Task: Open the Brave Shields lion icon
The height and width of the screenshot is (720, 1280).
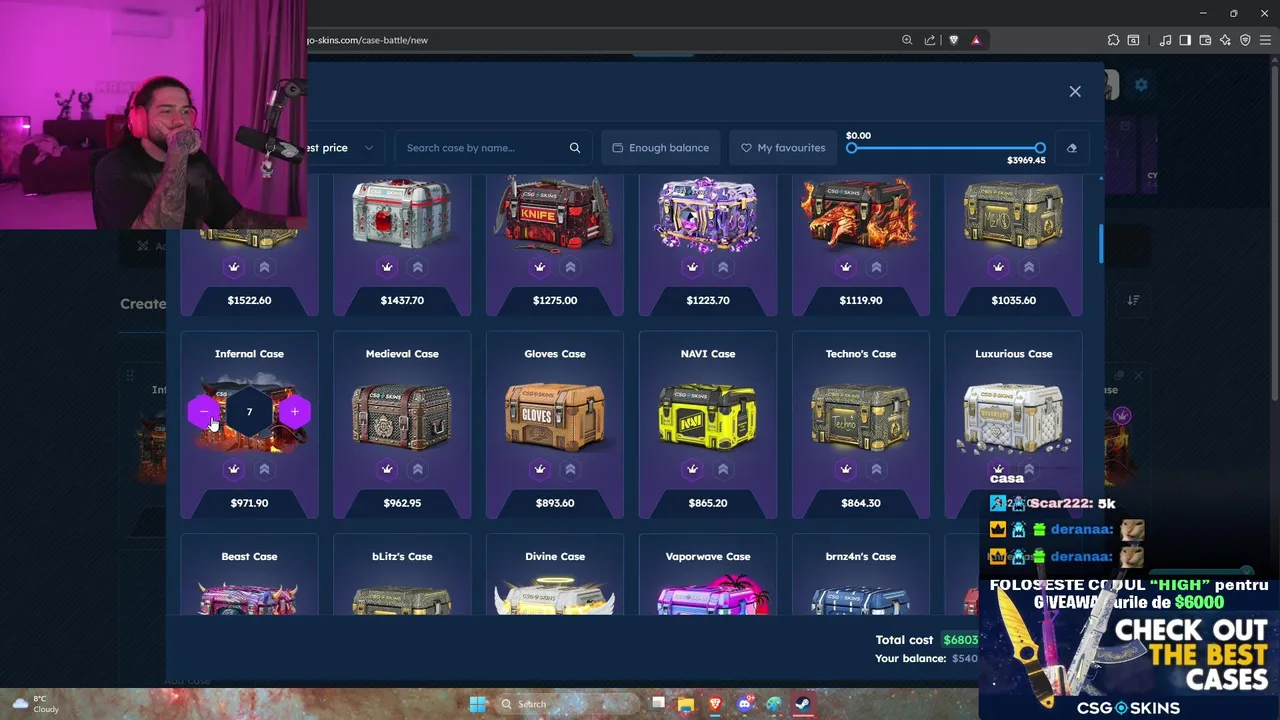Action: pos(953,40)
